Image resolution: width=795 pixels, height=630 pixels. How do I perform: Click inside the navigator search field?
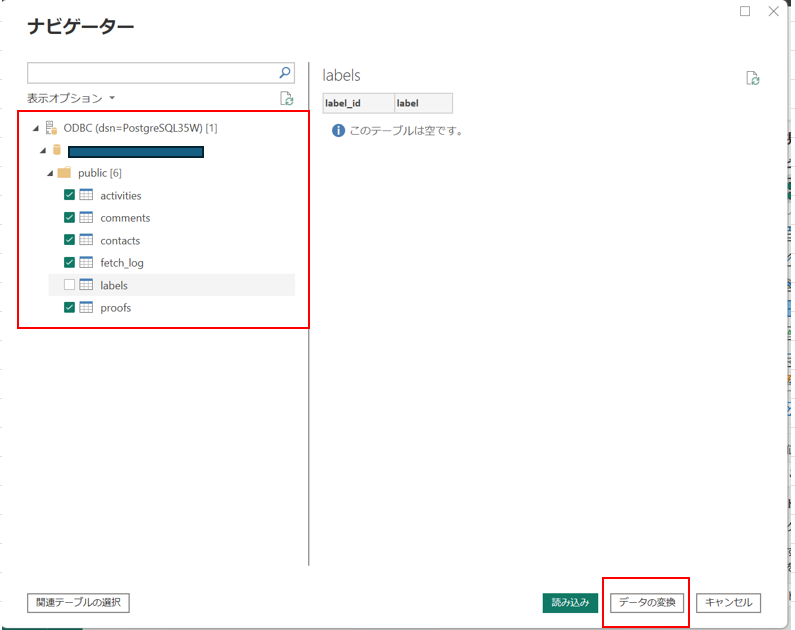(150, 73)
